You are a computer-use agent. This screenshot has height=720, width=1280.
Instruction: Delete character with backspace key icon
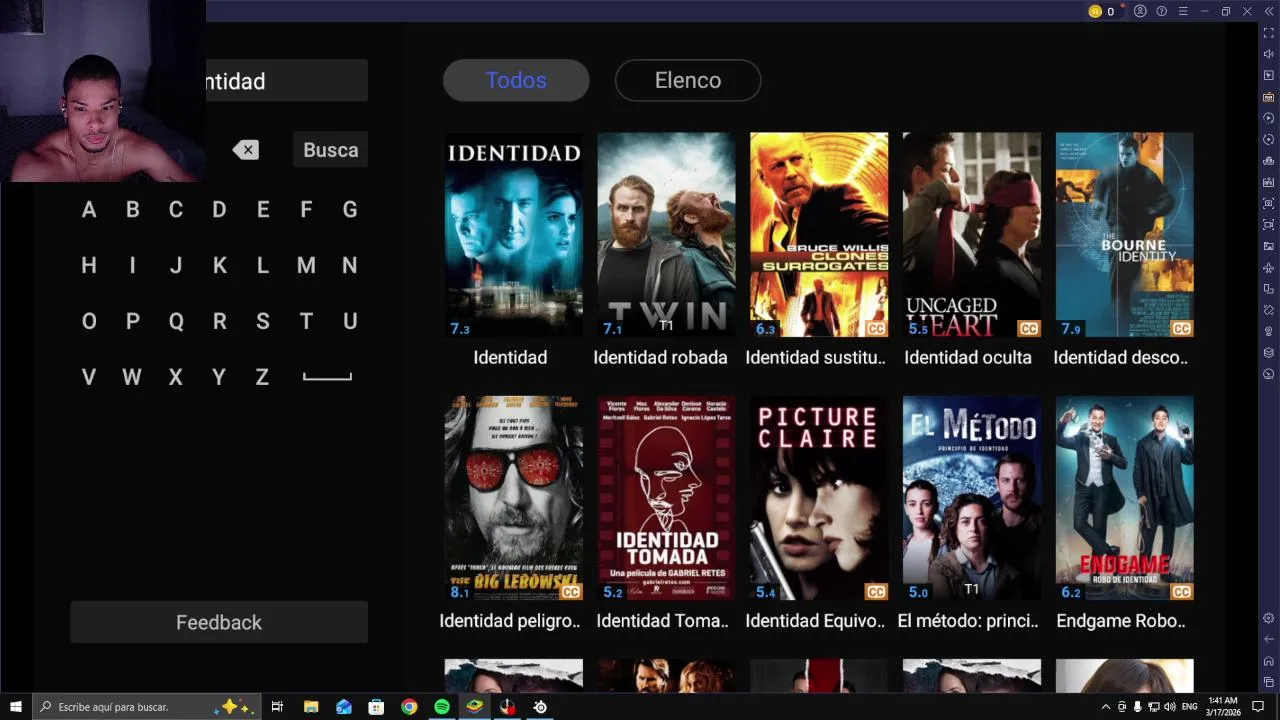(x=246, y=150)
